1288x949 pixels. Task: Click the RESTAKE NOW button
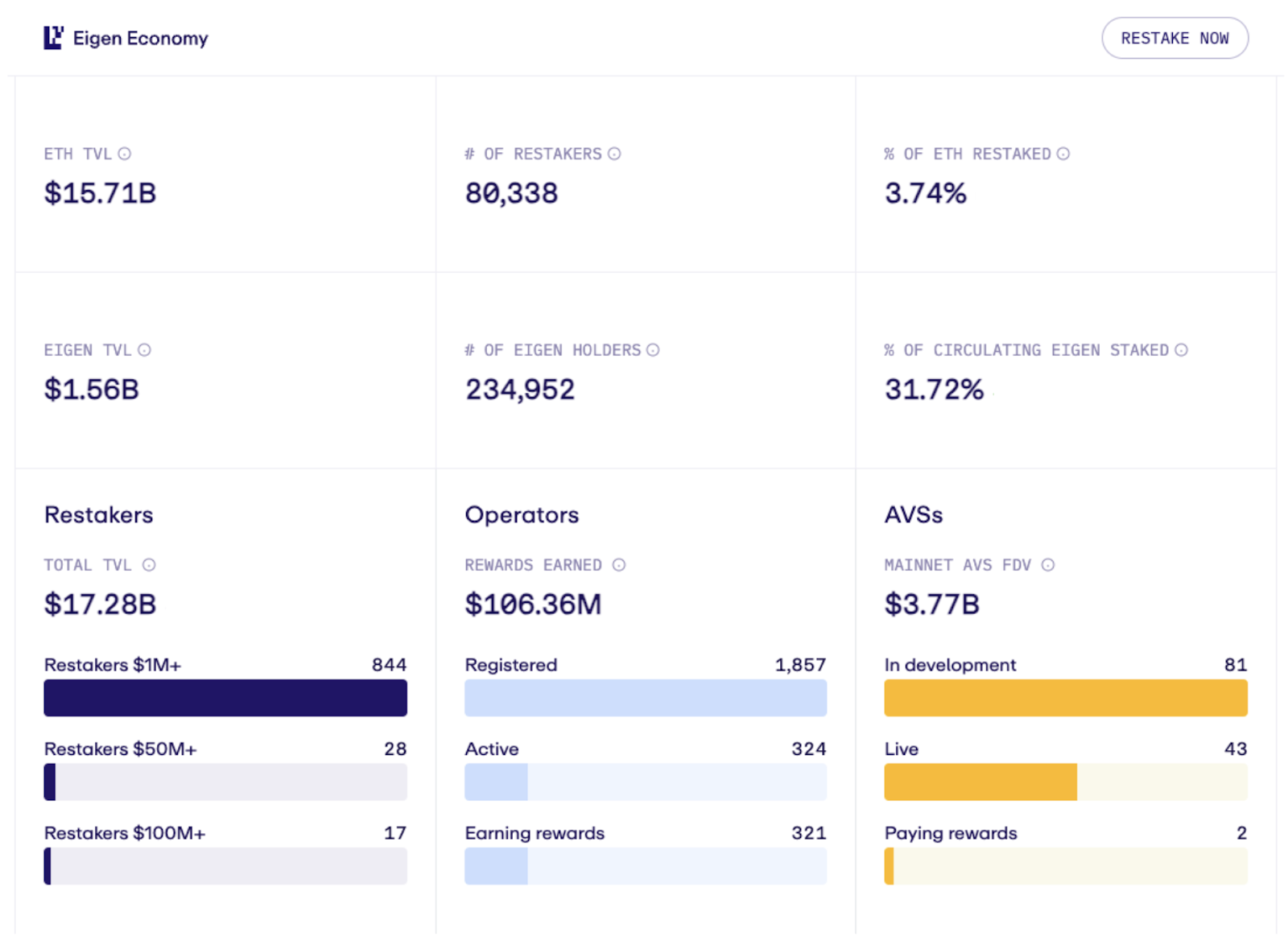pyautogui.click(x=1174, y=38)
